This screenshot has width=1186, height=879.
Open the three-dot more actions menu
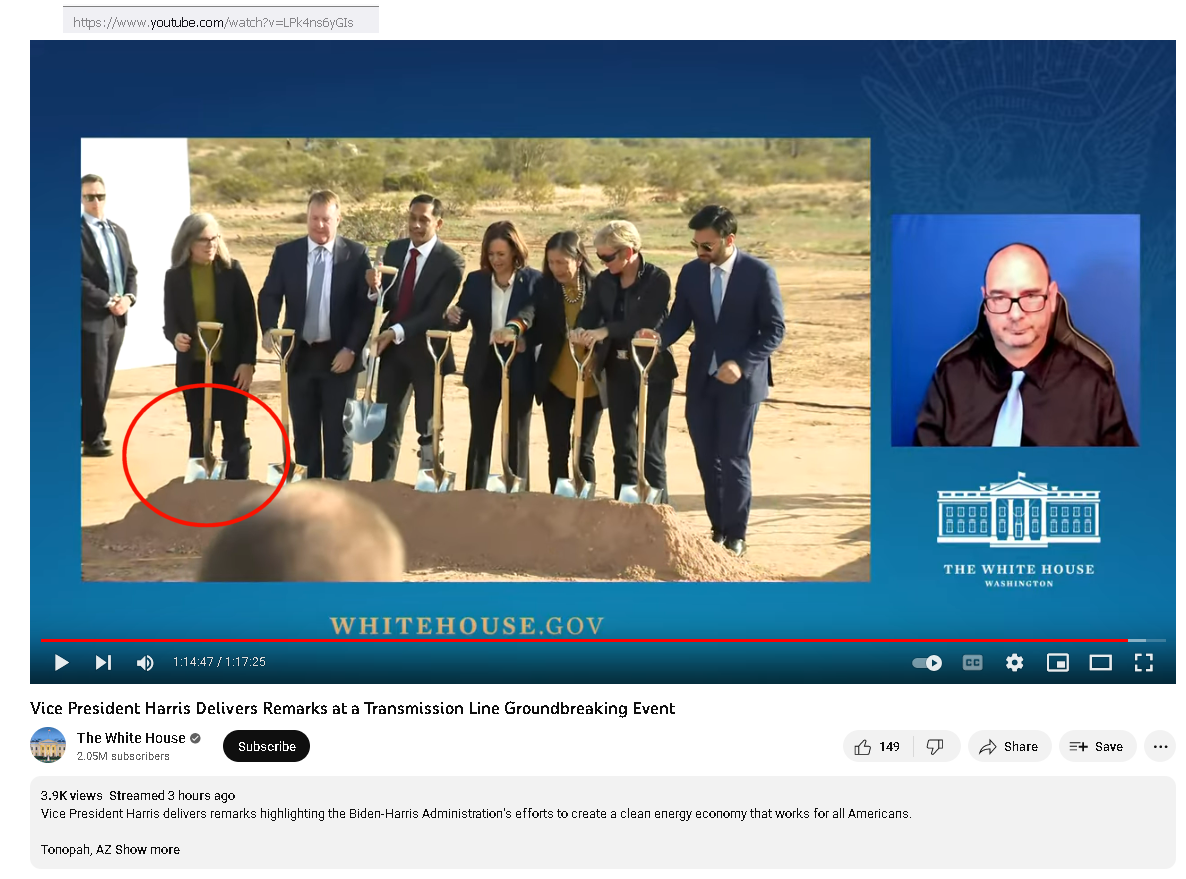pos(1160,747)
